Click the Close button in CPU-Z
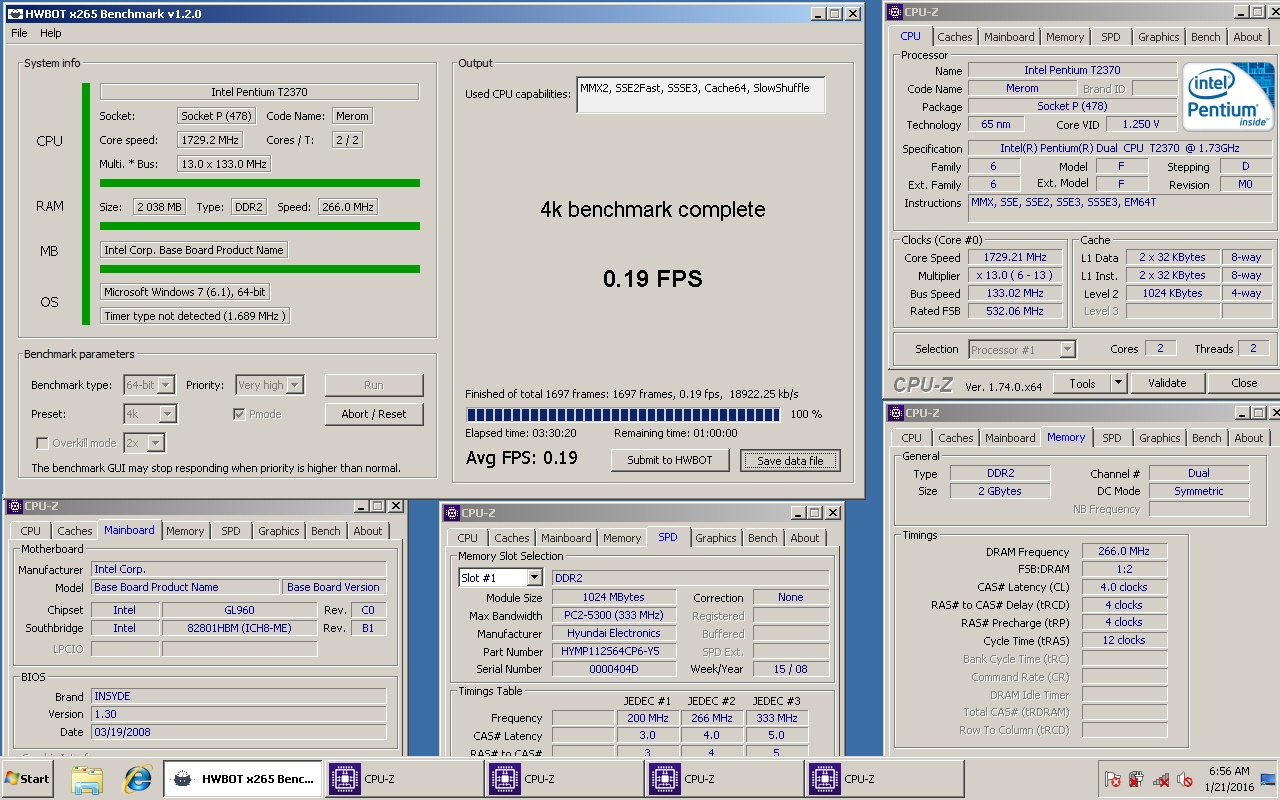This screenshot has width=1280, height=800. click(1244, 383)
